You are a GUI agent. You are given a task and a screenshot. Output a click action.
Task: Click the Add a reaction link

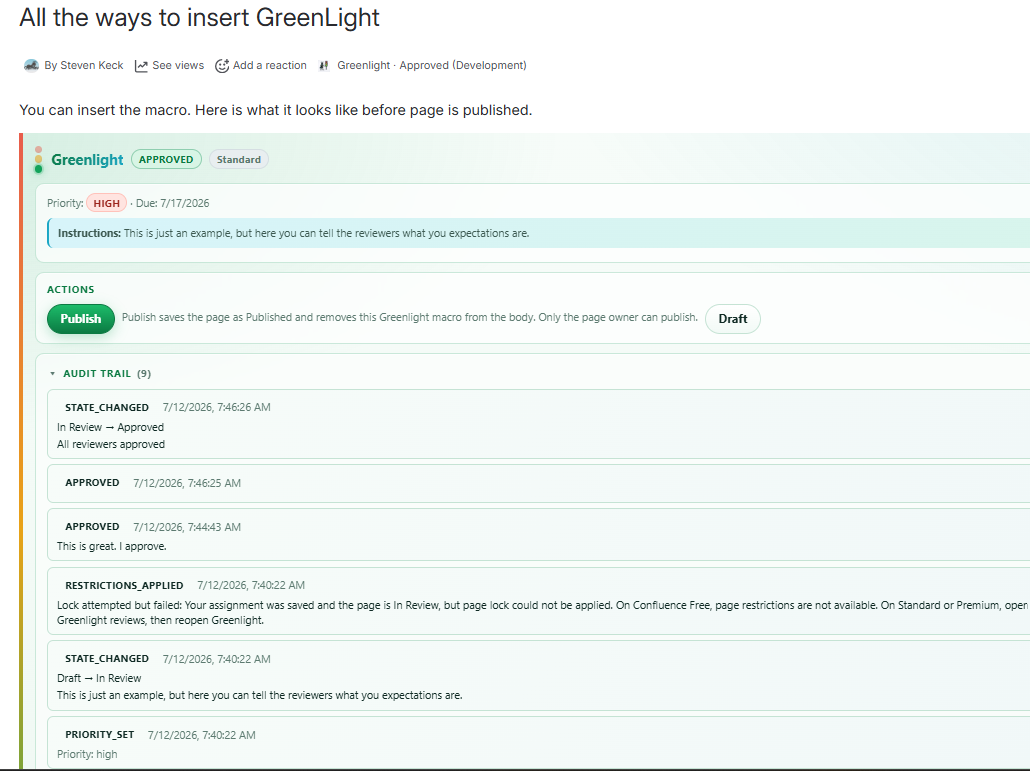click(269, 65)
